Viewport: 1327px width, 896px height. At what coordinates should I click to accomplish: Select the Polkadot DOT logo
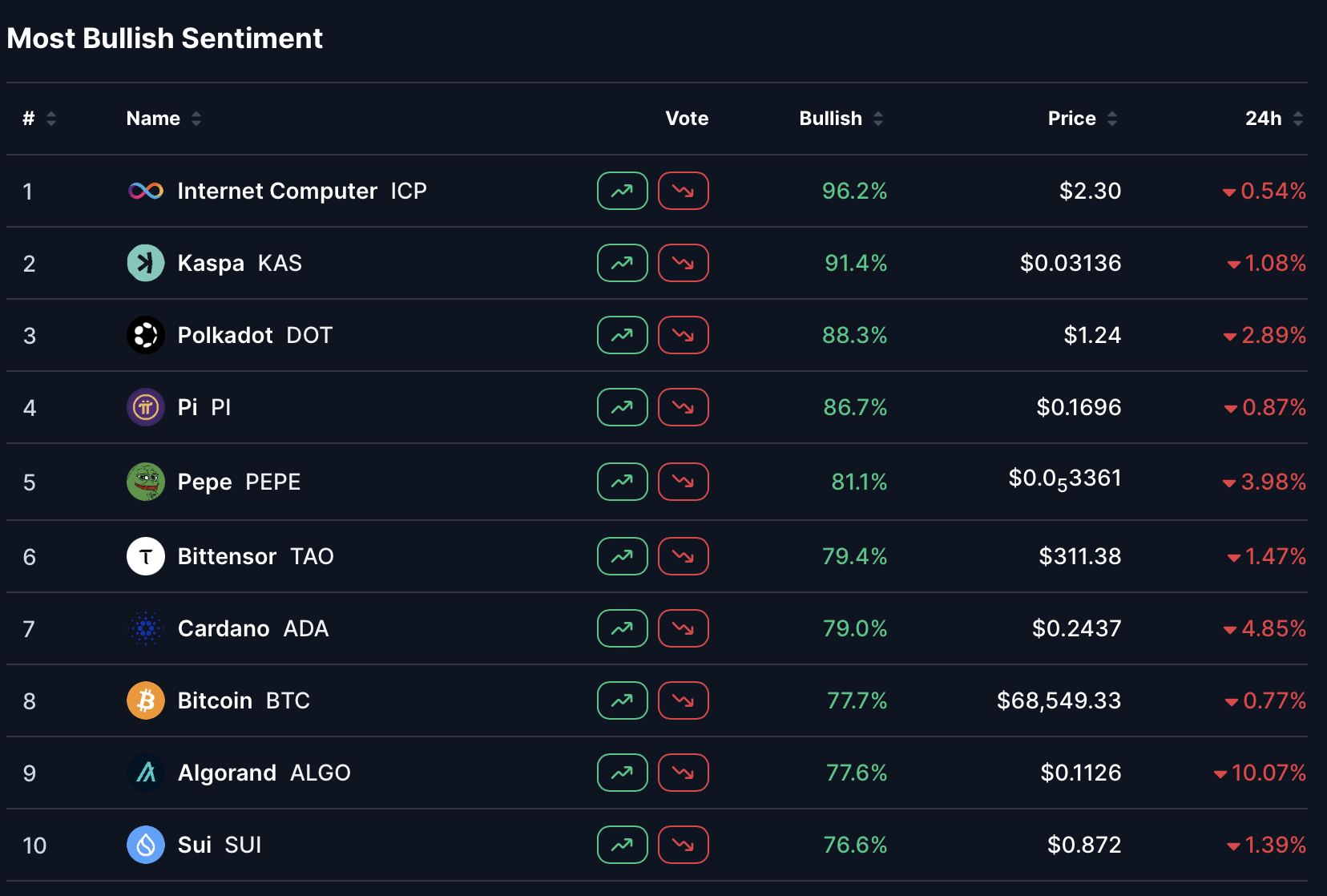[145, 335]
